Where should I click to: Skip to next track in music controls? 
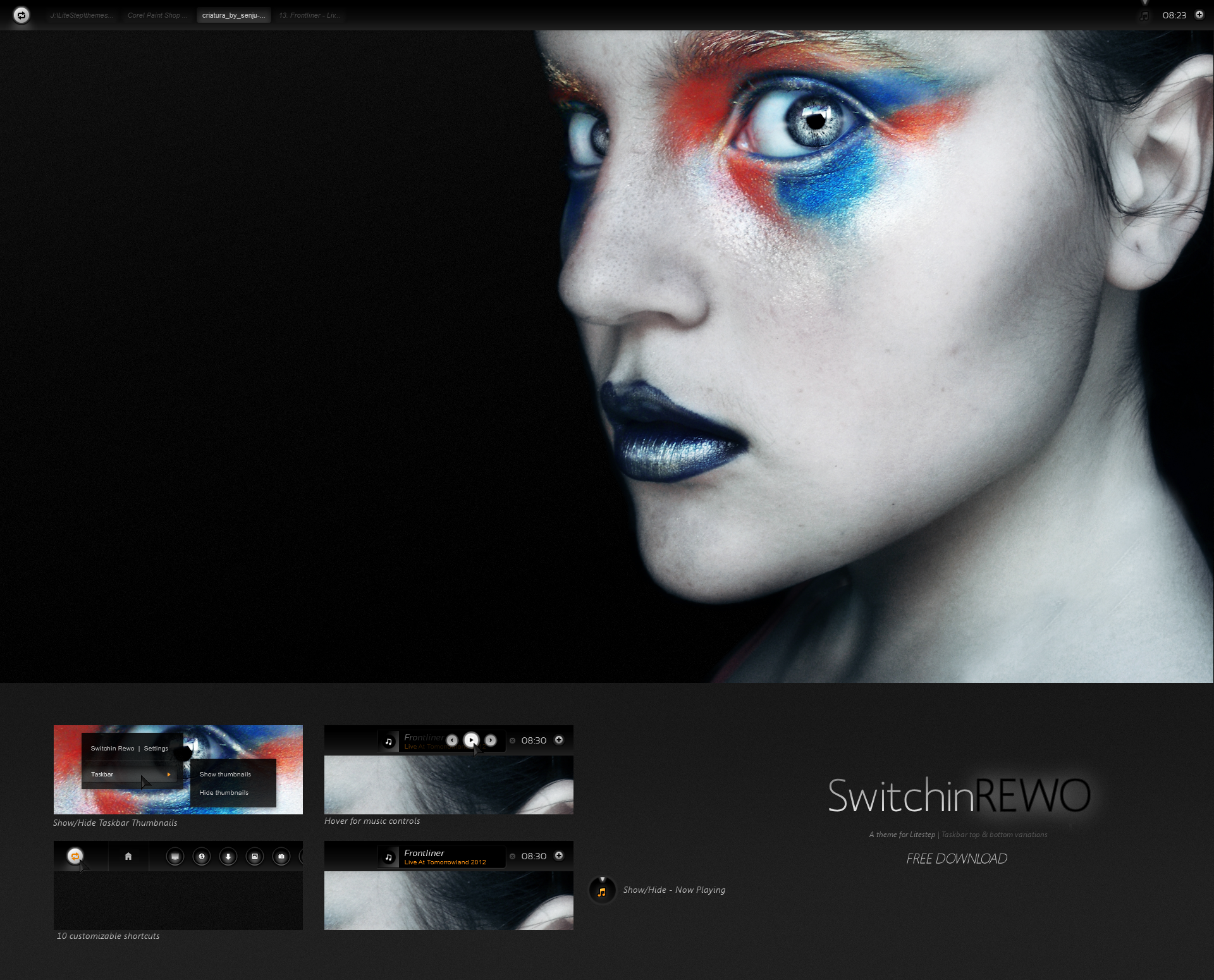coord(491,740)
